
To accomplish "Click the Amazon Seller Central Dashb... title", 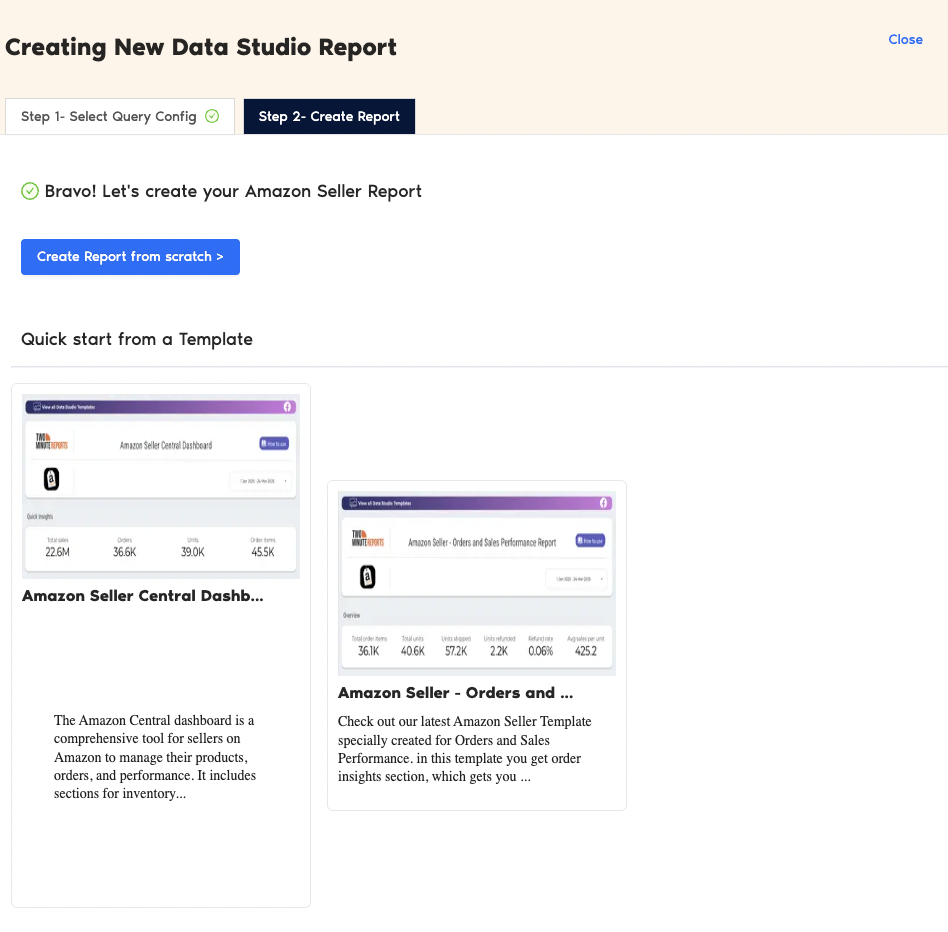I will [x=143, y=596].
